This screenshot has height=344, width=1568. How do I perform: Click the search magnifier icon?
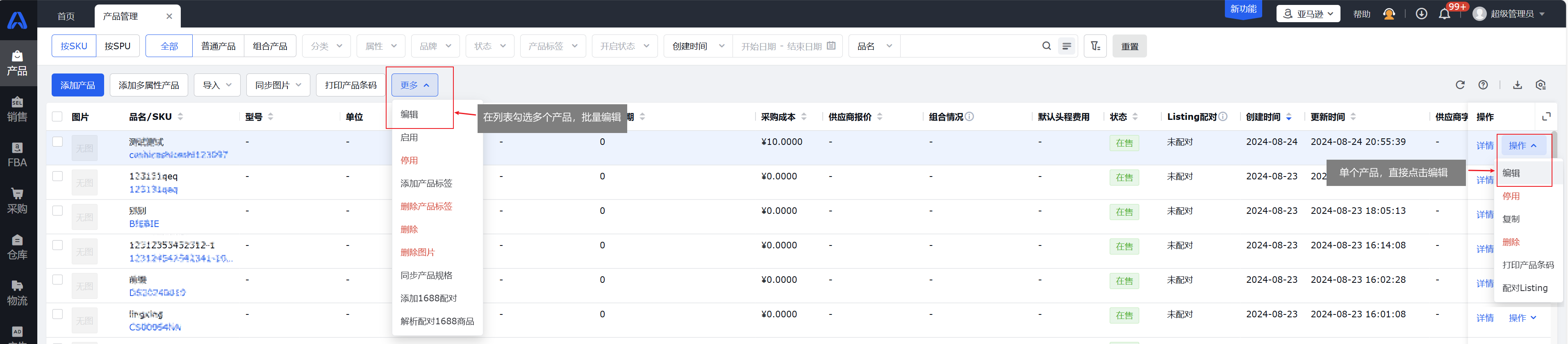point(1046,46)
